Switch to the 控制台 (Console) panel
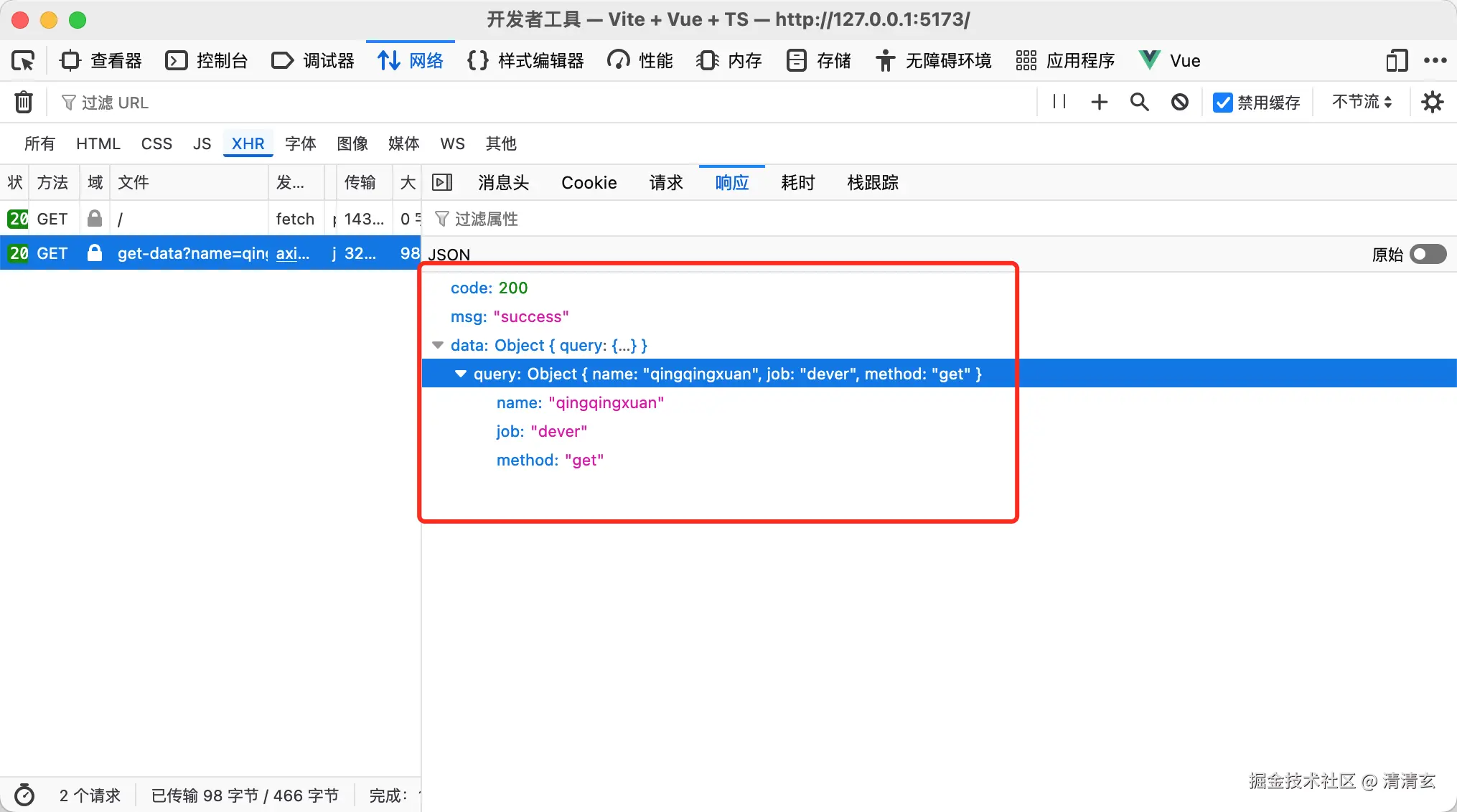This screenshot has height=812, width=1457. pyautogui.click(x=207, y=60)
